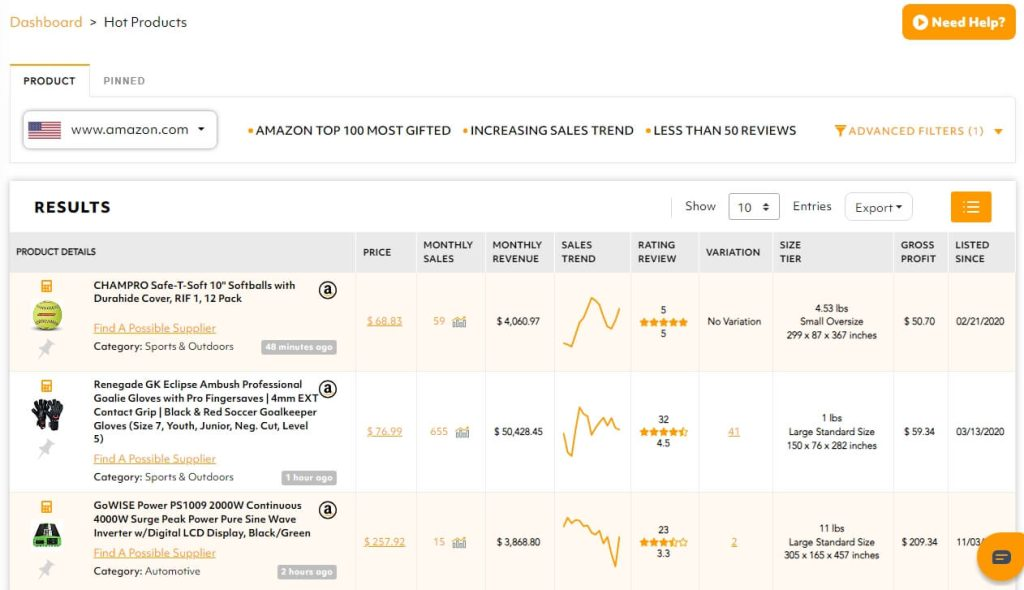
Task: Click the 4.5 star rating with 32 reviews
Action: coord(664,431)
